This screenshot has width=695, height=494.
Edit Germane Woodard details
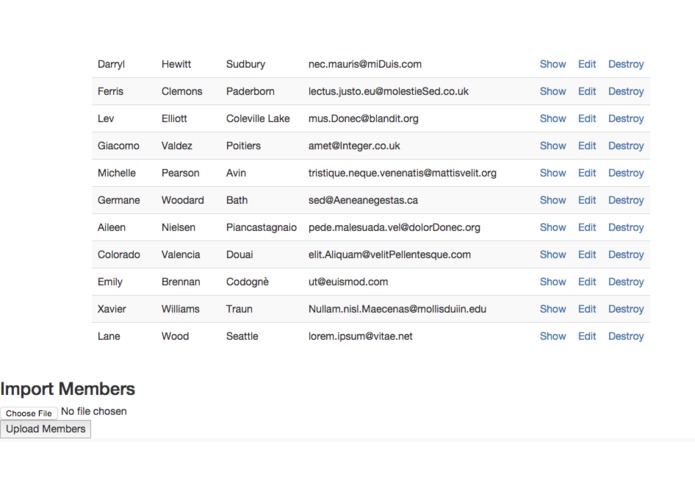pos(587,200)
